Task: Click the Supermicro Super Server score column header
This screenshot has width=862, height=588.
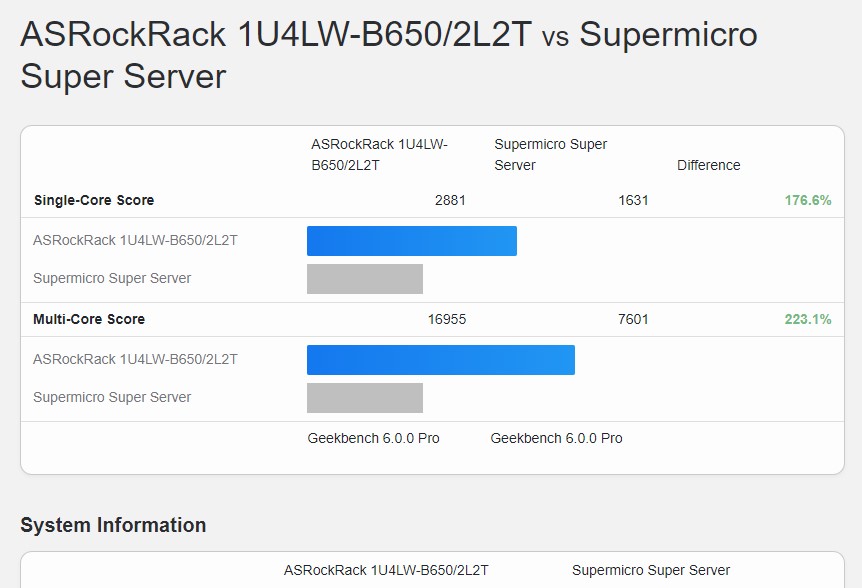Action: pos(550,154)
